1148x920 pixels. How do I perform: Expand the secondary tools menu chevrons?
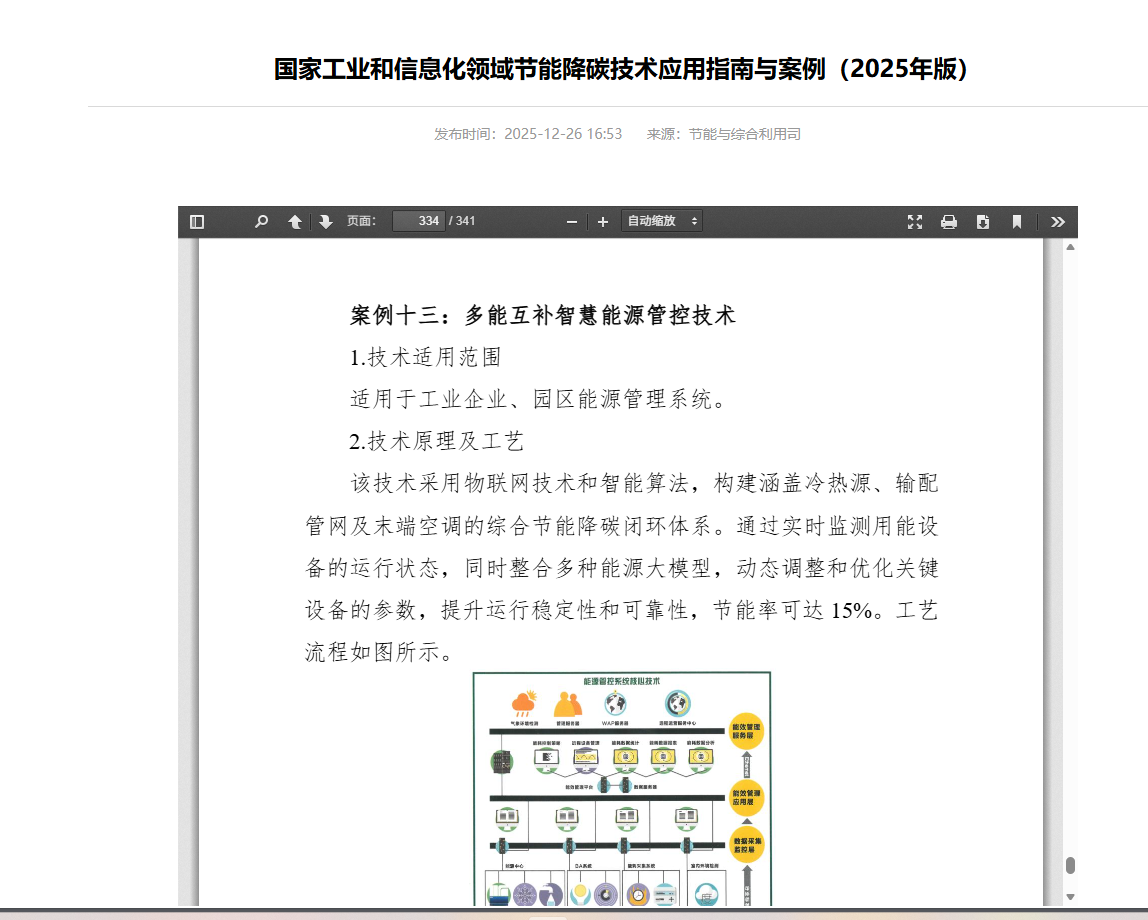(x=1058, y=222)
